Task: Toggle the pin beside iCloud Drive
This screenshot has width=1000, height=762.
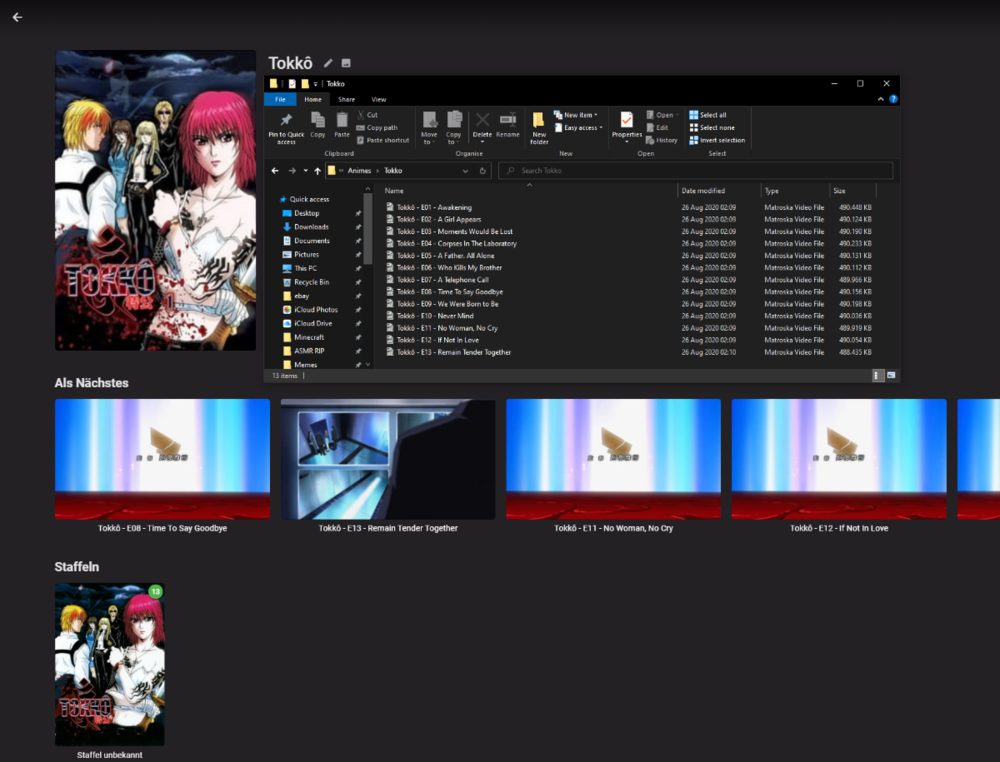Action: click(x=358, y=324)
